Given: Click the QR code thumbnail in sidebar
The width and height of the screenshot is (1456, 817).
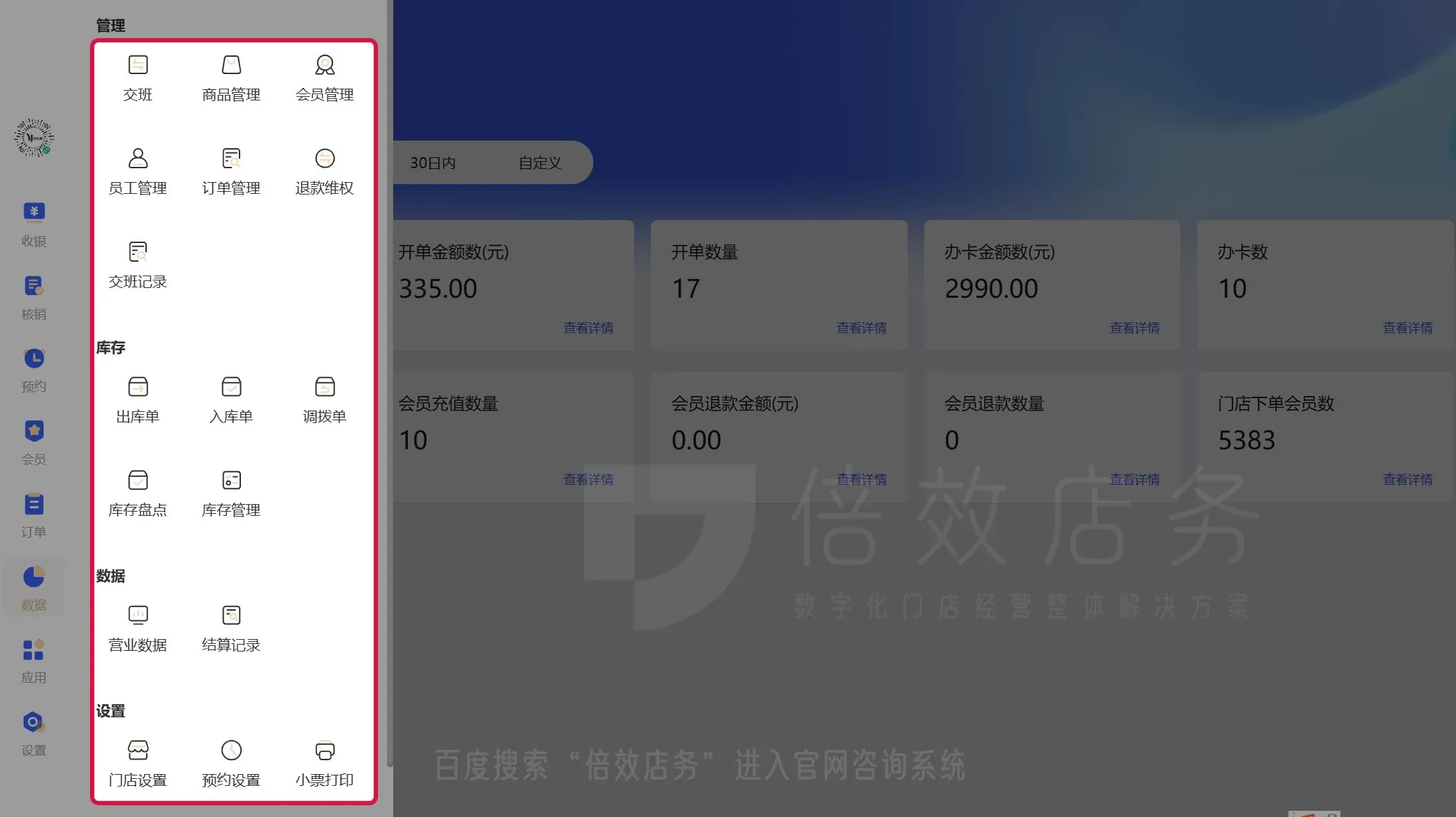Looking at the screenshot, I should (x=34, y=138).
